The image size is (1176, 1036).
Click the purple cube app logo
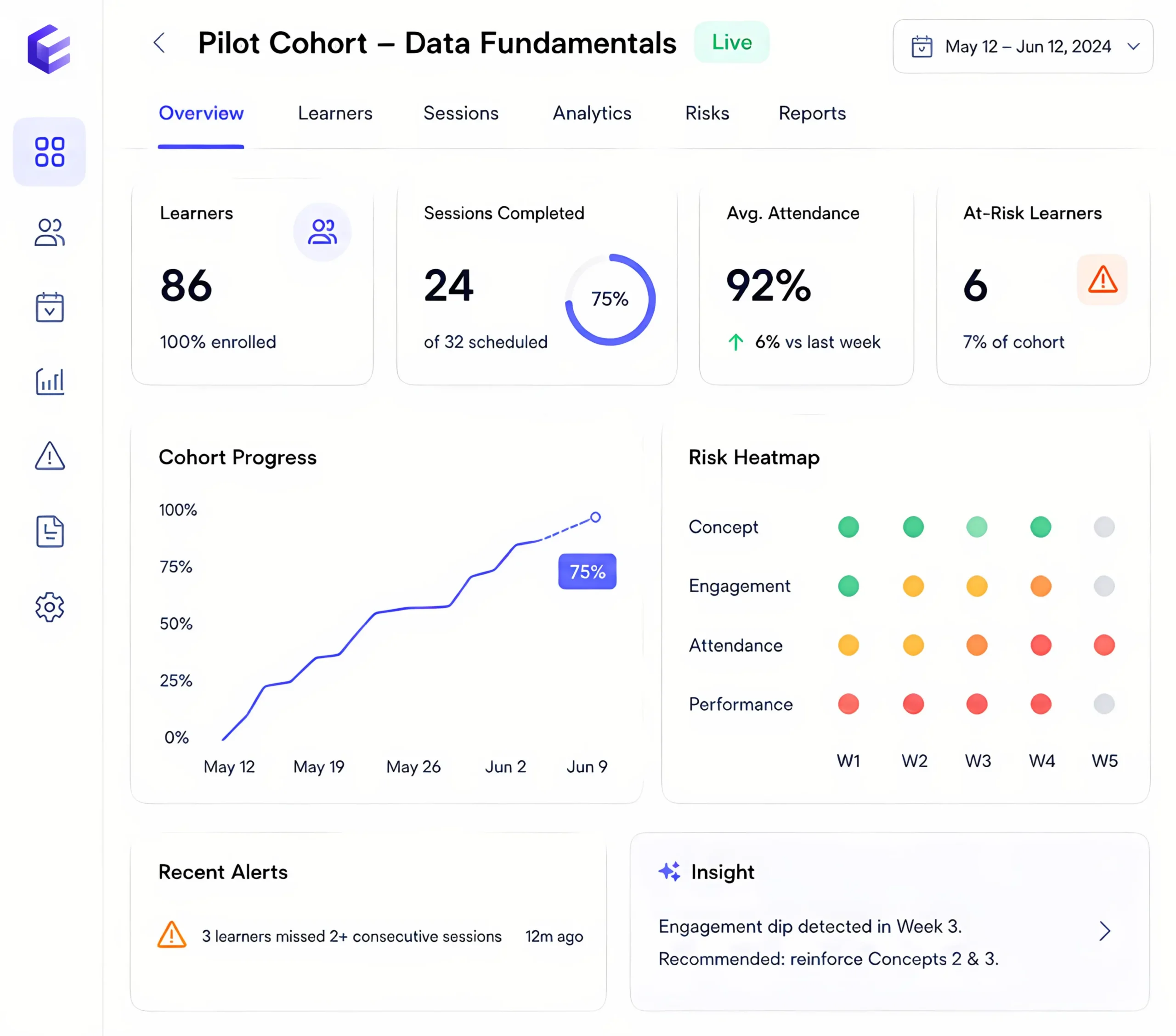pyautogui.click(x=49, y=49)
